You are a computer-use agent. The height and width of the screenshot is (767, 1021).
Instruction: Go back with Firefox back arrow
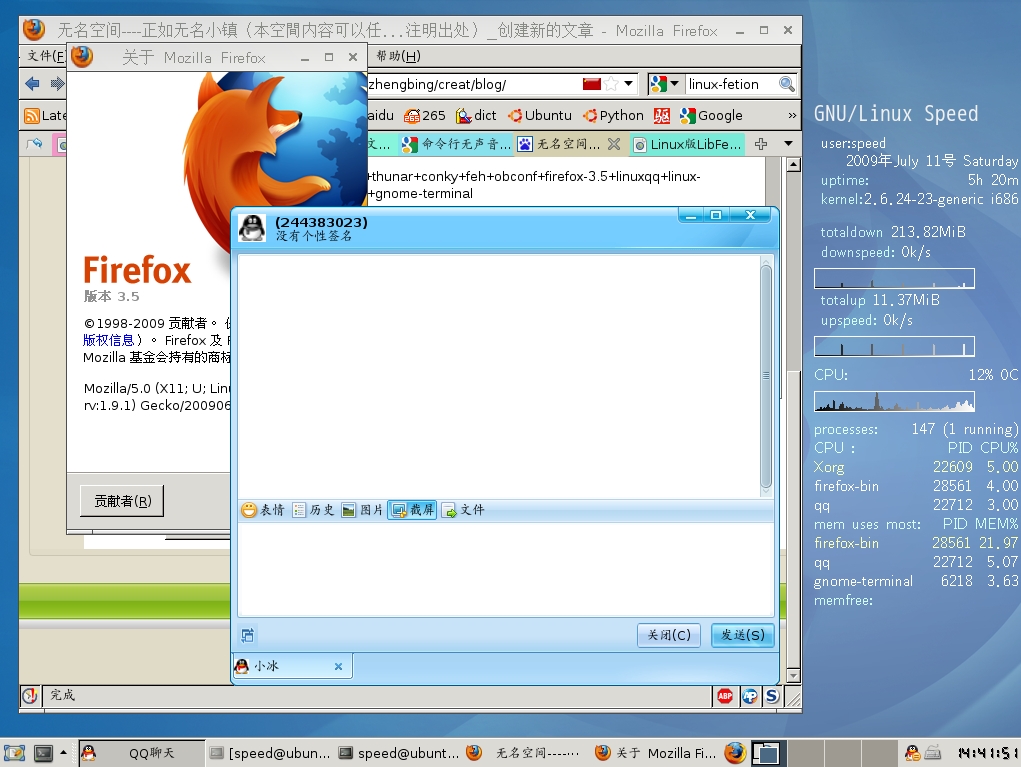click(32, 83)
